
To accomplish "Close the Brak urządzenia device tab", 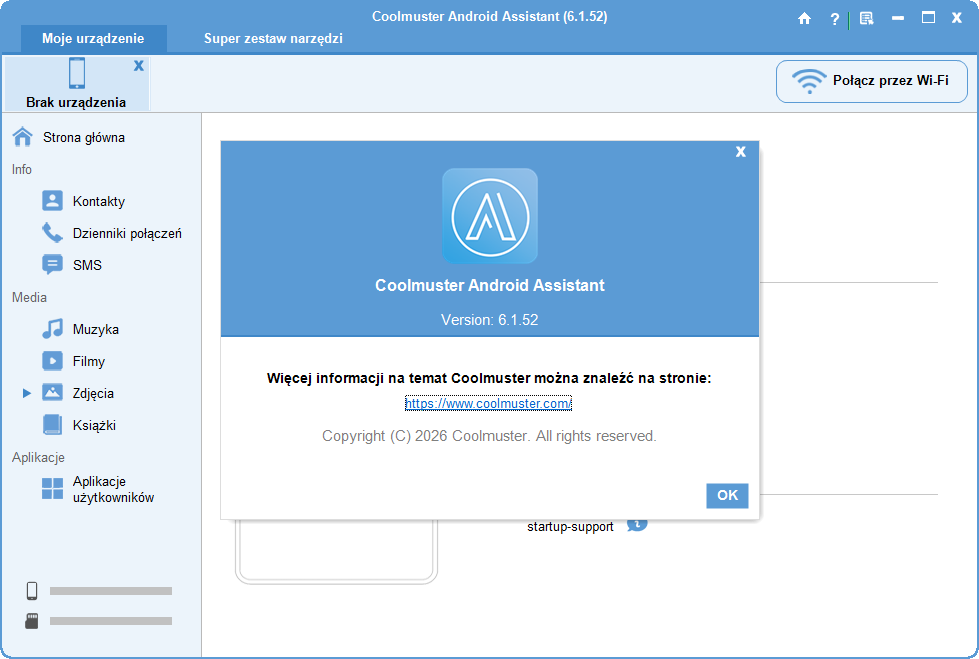I will coord(139,66).
